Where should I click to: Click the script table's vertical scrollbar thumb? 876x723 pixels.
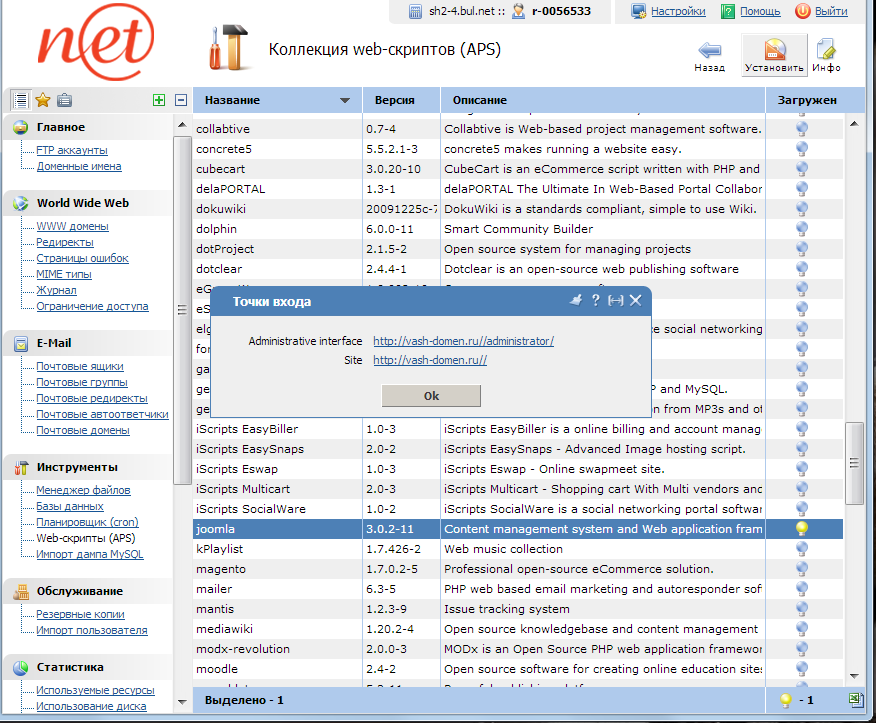tap(854, 460)
